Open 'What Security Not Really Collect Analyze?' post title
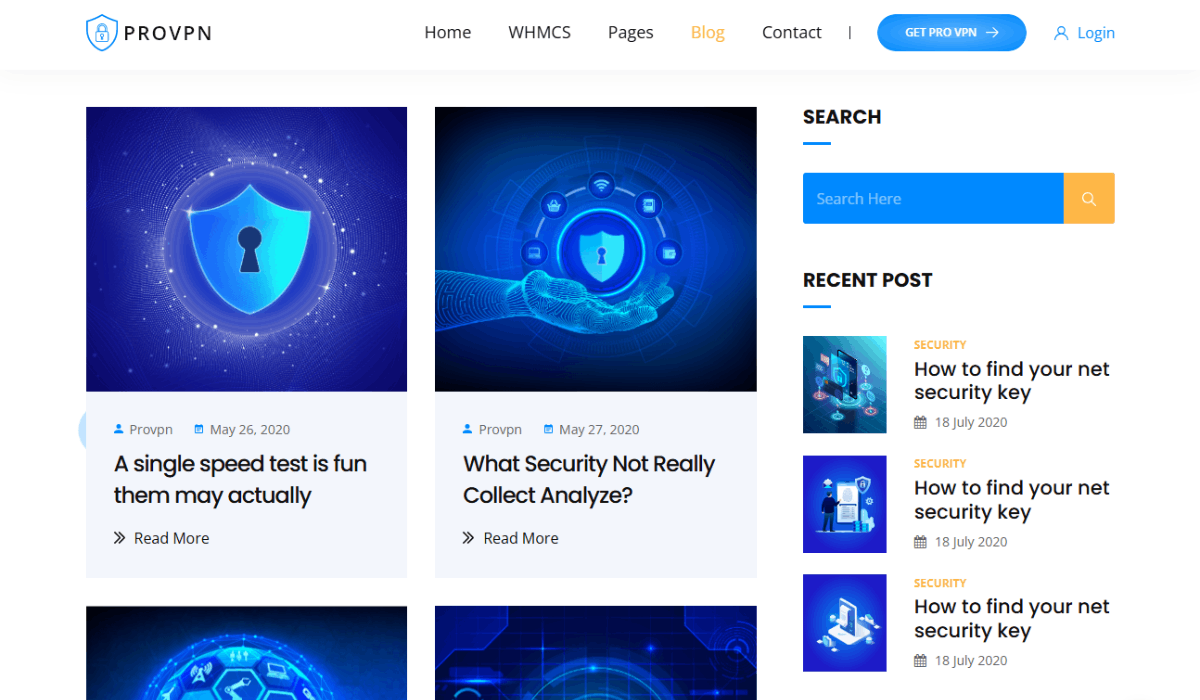 pyautogui.click(x=589, y=479)
